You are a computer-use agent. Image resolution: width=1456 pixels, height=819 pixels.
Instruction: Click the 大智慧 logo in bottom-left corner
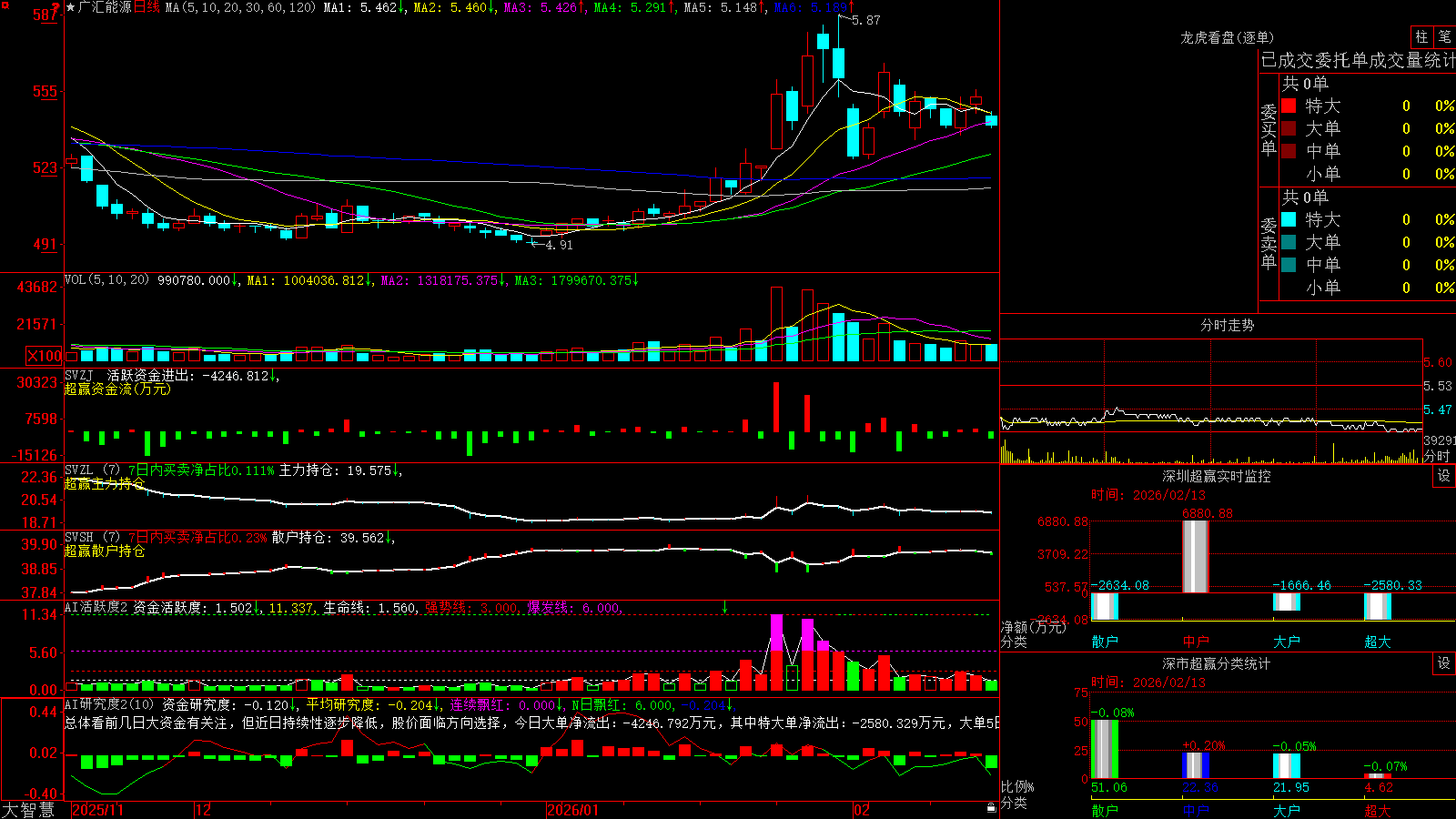(28, 810)
